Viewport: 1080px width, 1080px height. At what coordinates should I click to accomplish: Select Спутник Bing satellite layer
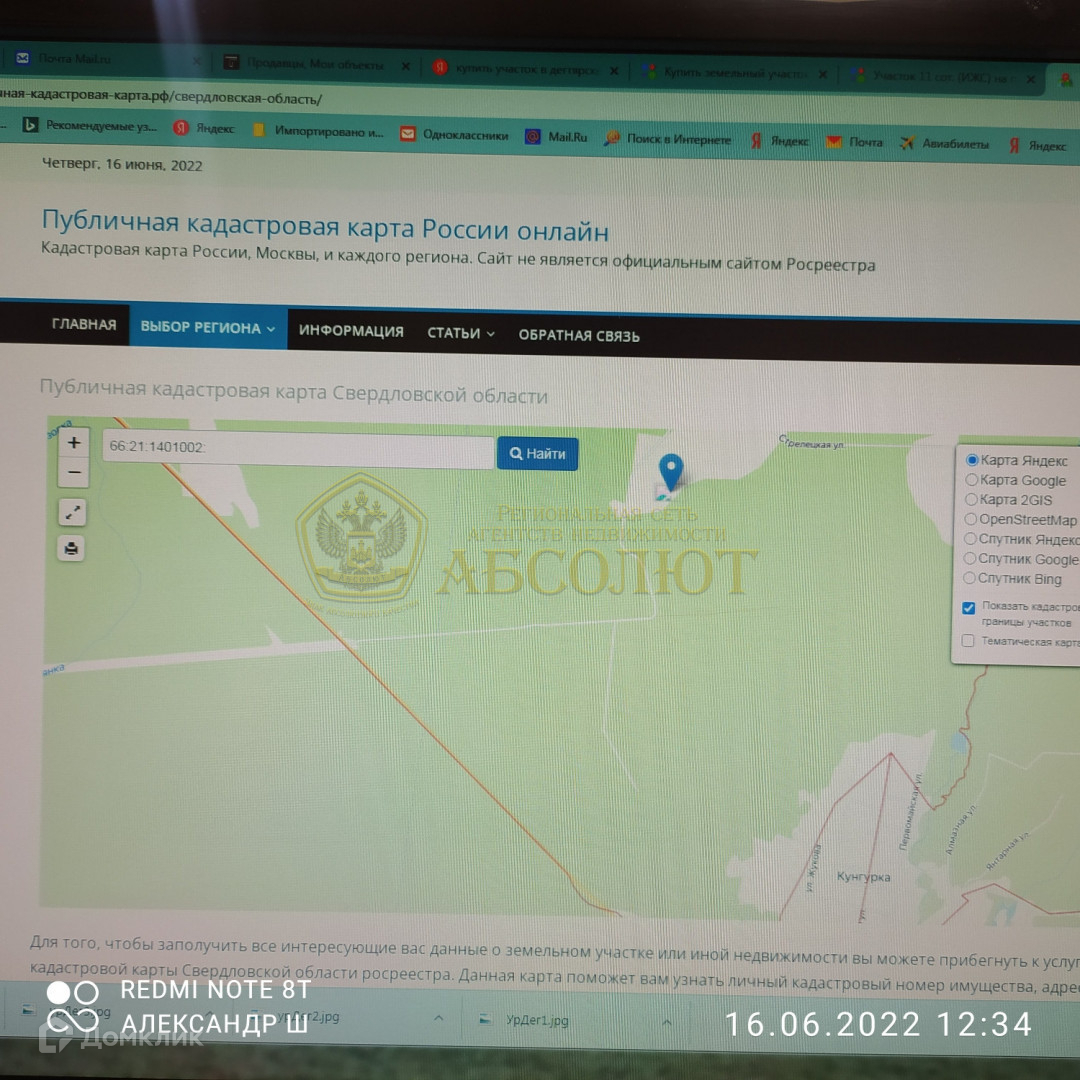(969, 578)
